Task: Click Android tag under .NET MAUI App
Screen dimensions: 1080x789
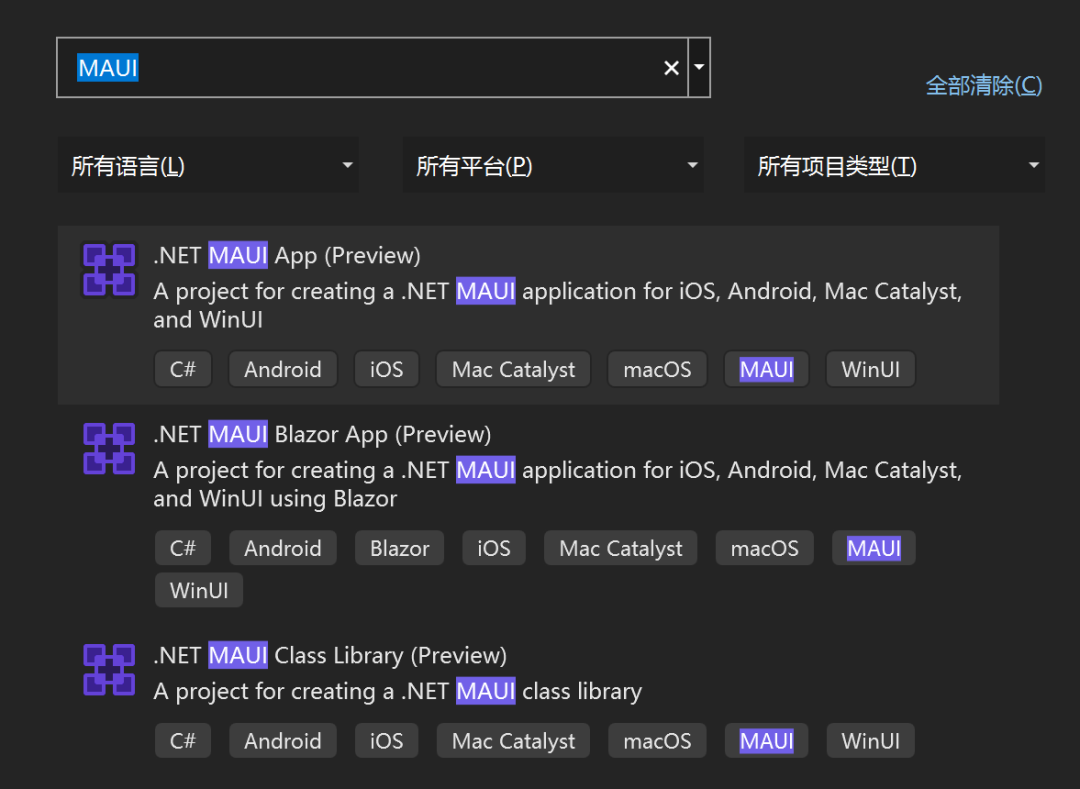Action: [x=282, y=370]
